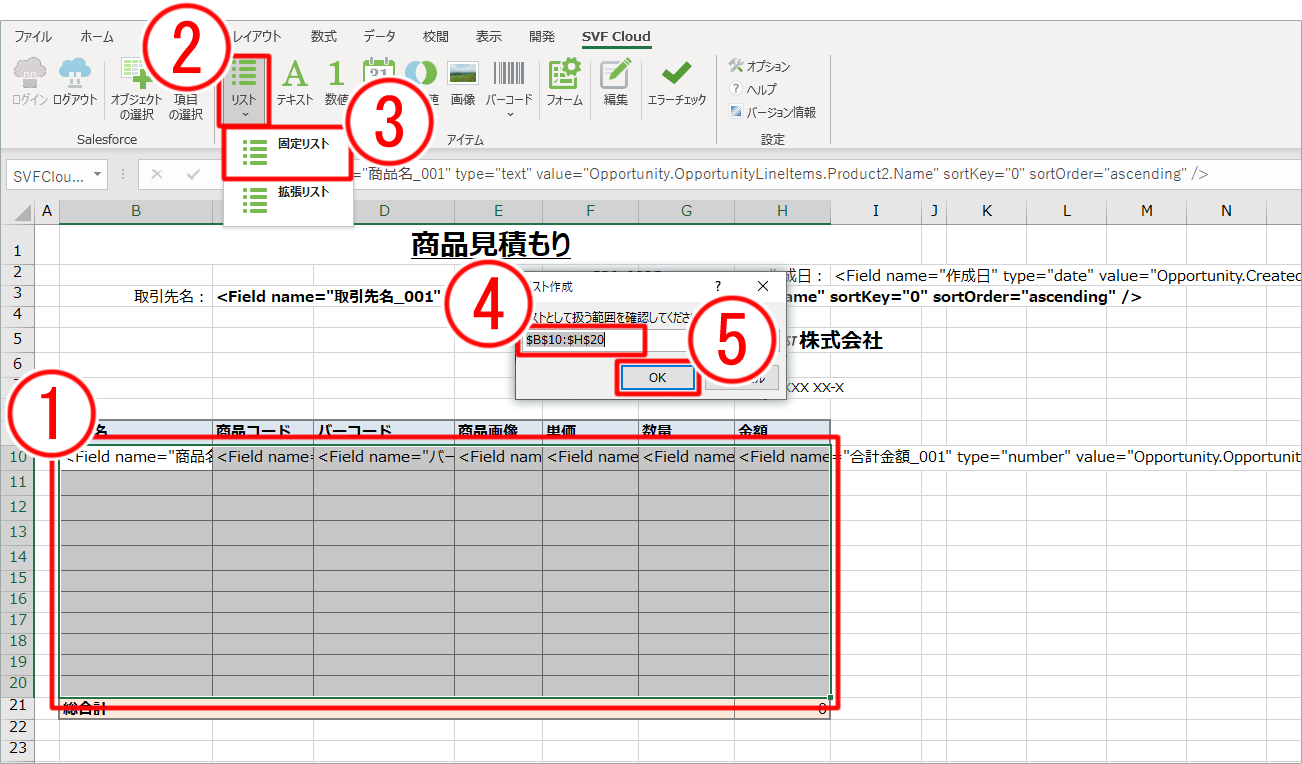Open オブジェクトの選択 in the Salesforce group
This screenshot has width=1302, height=764.
[x=136, y=89]
